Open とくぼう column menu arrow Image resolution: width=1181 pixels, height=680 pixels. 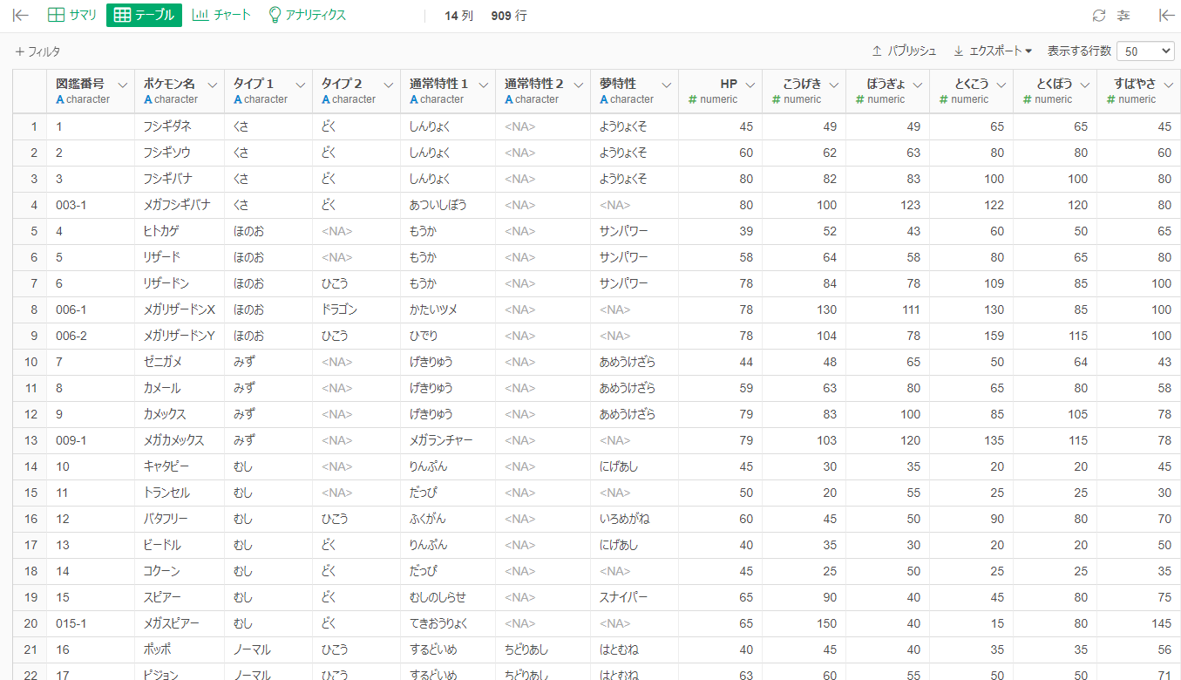(1085, 85)
